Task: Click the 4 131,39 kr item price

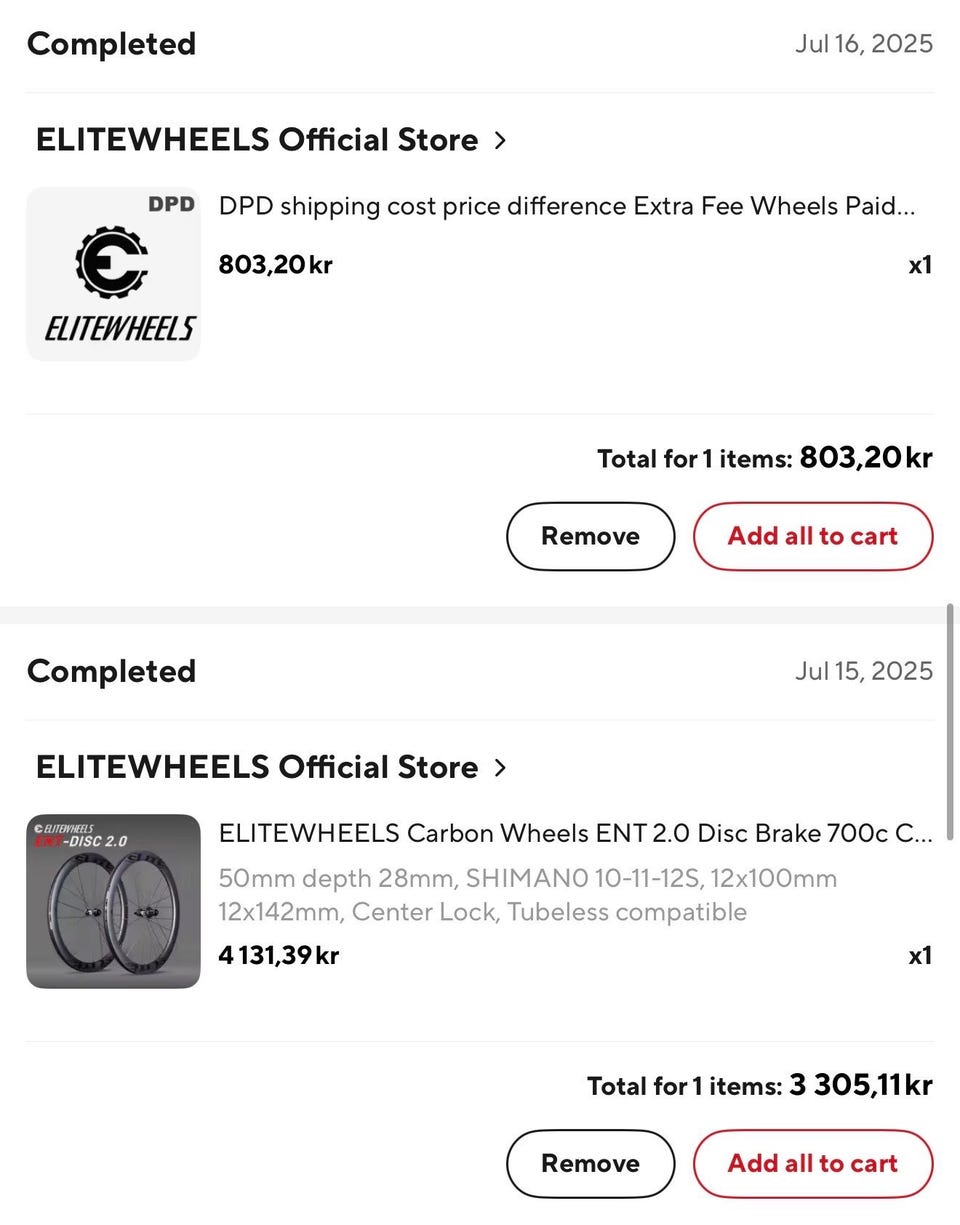Action: [x=279, y=956]
